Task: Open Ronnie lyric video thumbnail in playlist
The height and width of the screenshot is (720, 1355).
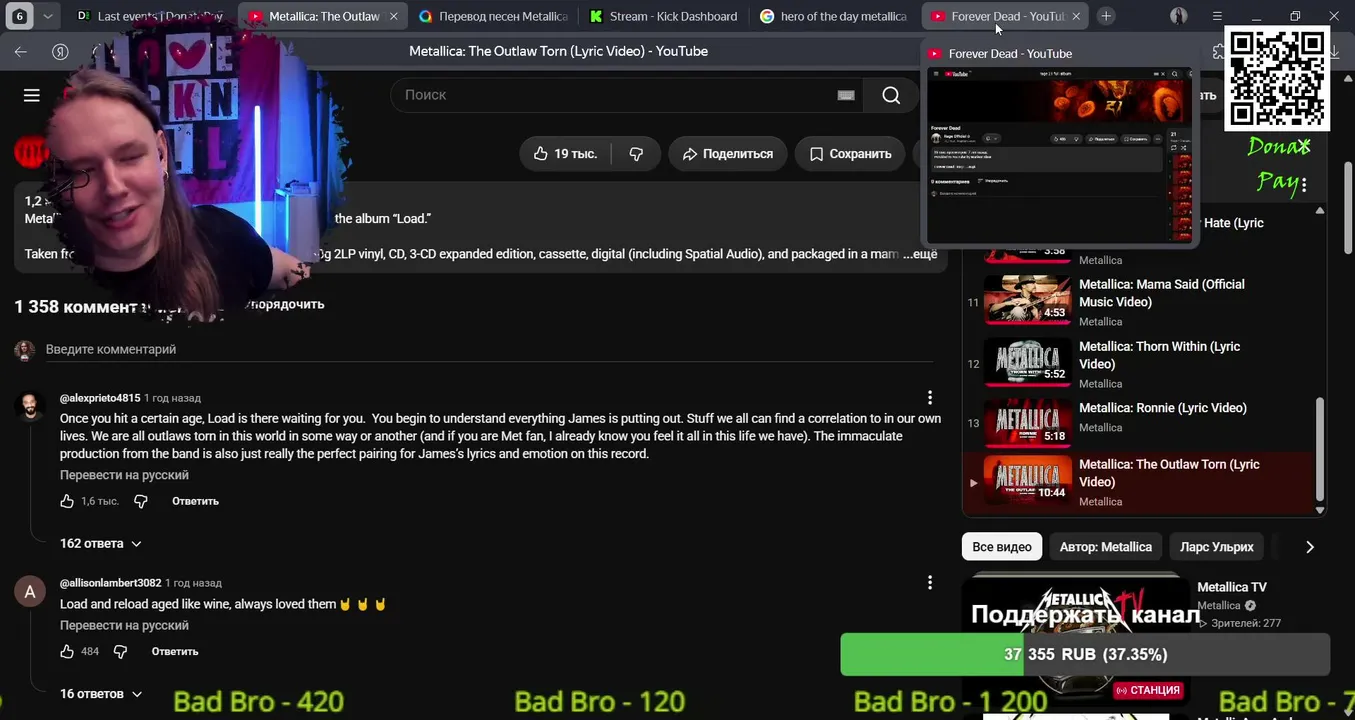Action: point(1027,424)
